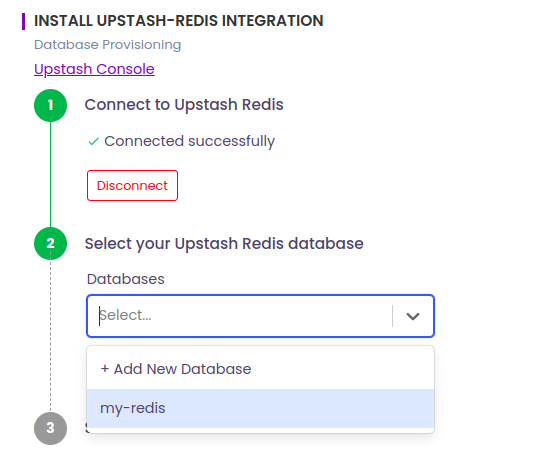The image size is (550, 475).
Task: Click the green step 1 circle
Action: (51, 105)
